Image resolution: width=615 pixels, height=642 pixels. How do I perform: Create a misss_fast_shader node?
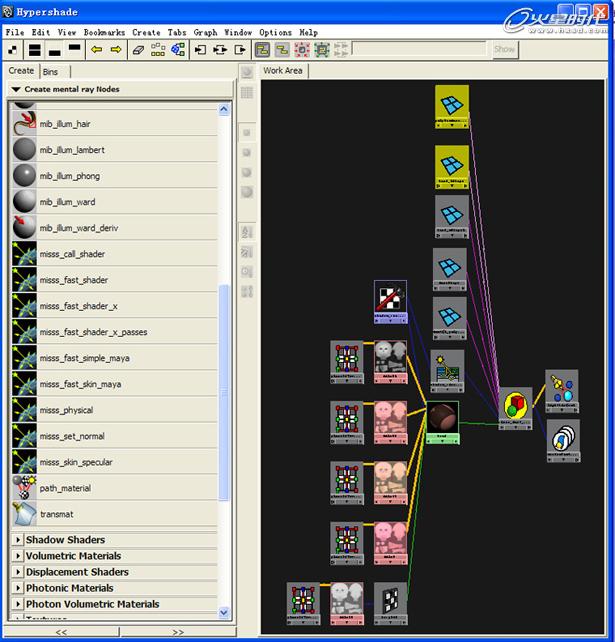(x=115, y=280)
